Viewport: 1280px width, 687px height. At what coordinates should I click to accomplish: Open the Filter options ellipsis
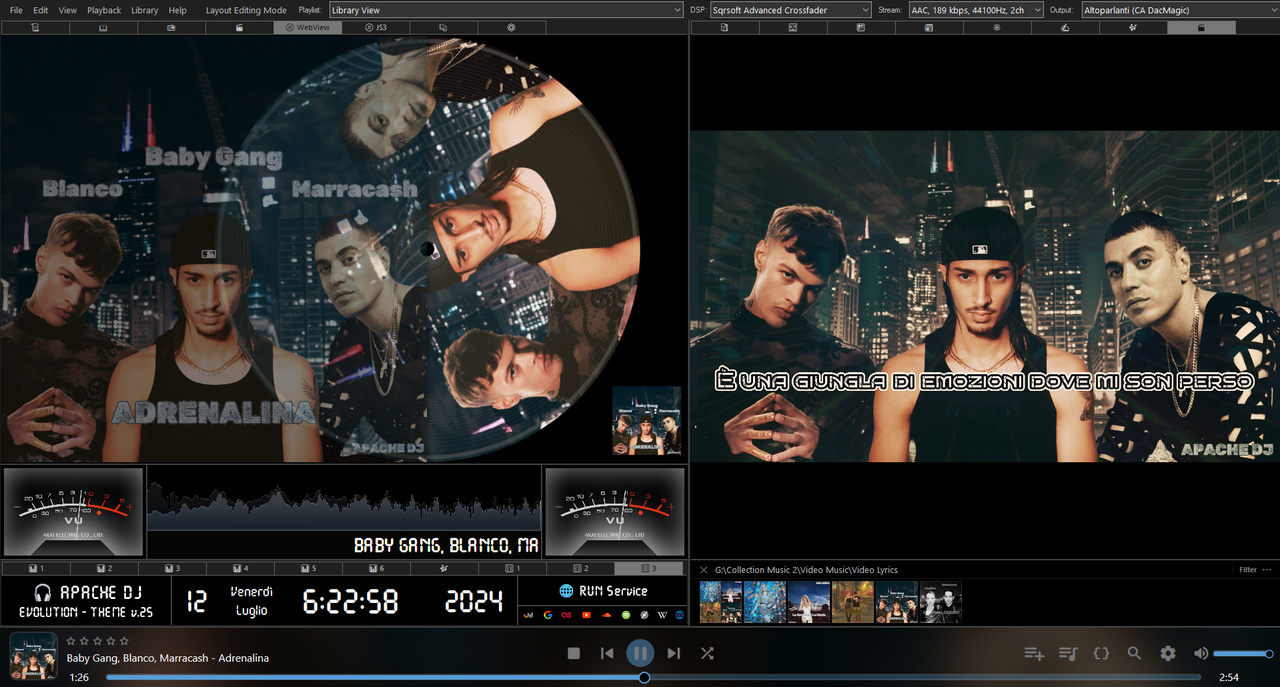pyautogui.click(x=1267, y=570)
